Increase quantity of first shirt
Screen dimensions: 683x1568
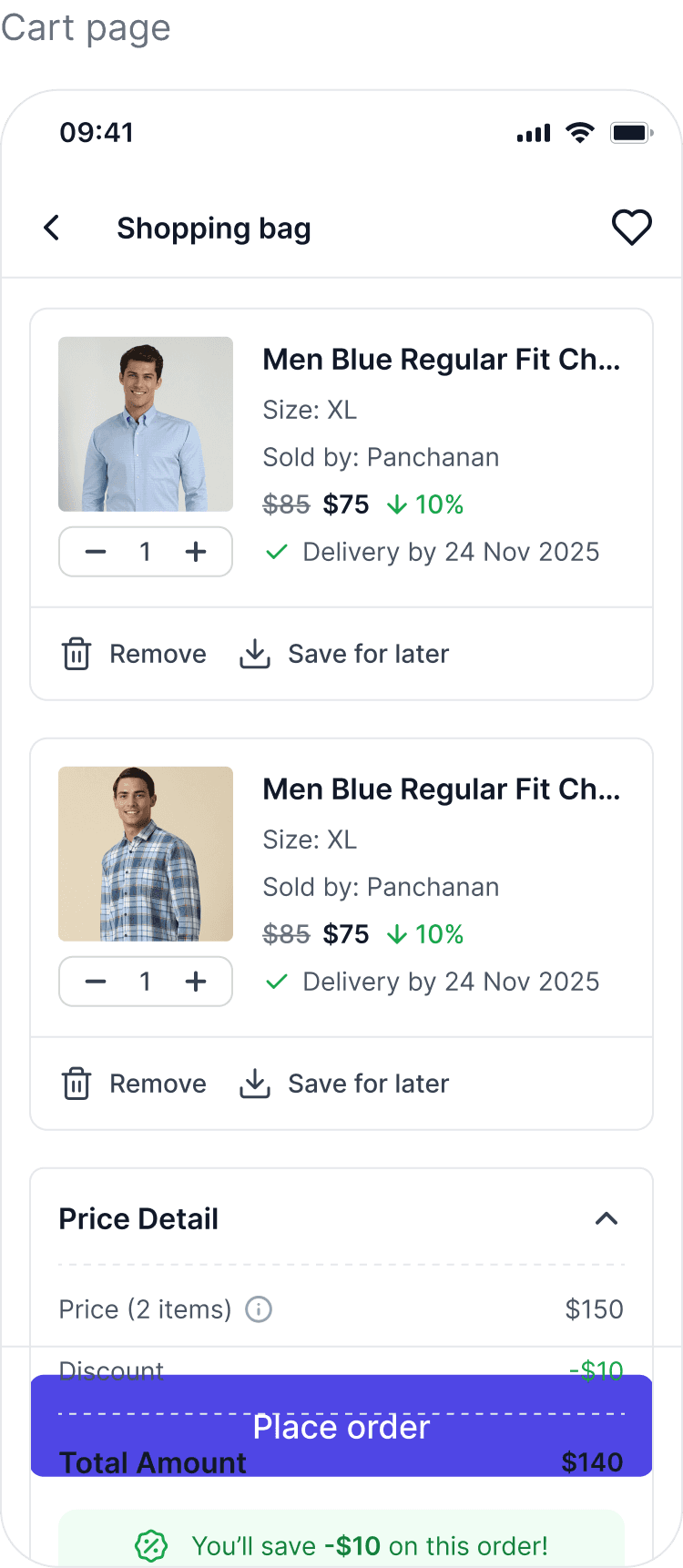pyautogui.click(x=196, y=552)
